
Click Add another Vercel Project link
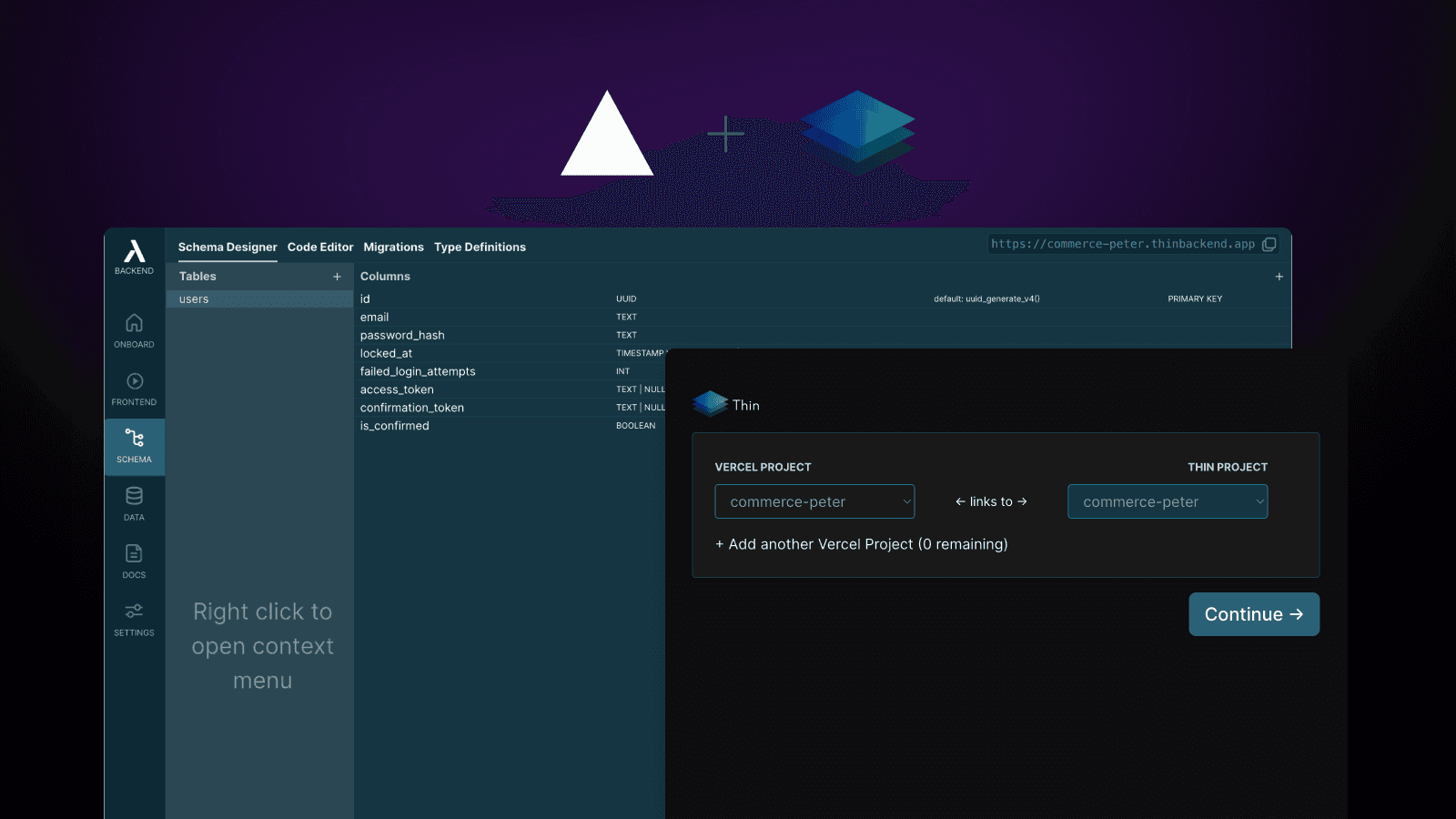861,544
